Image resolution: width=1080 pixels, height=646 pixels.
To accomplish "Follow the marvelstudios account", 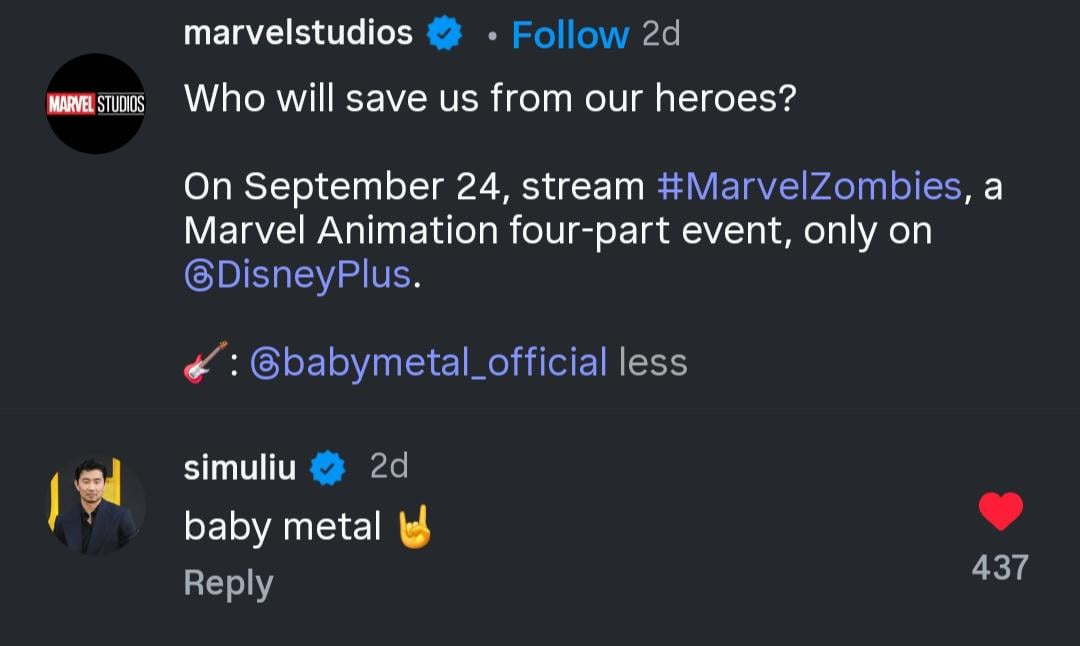I will 570,35.
